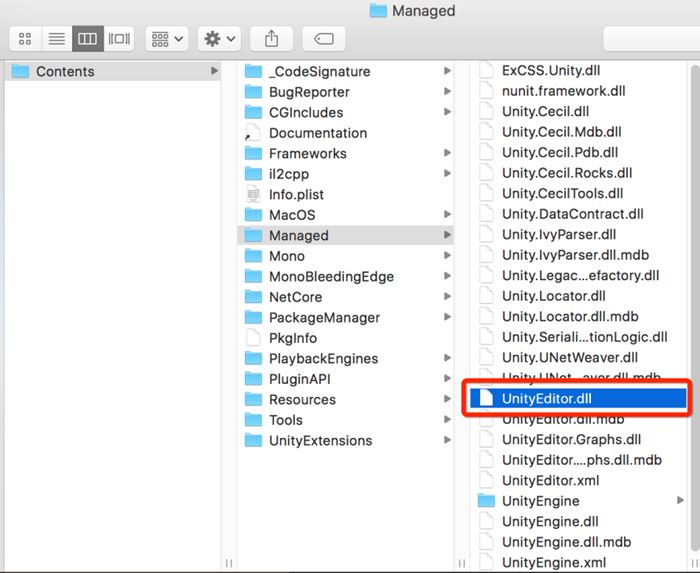Switch to list view in toolbar
700x573 pixels.
point(56,39)
